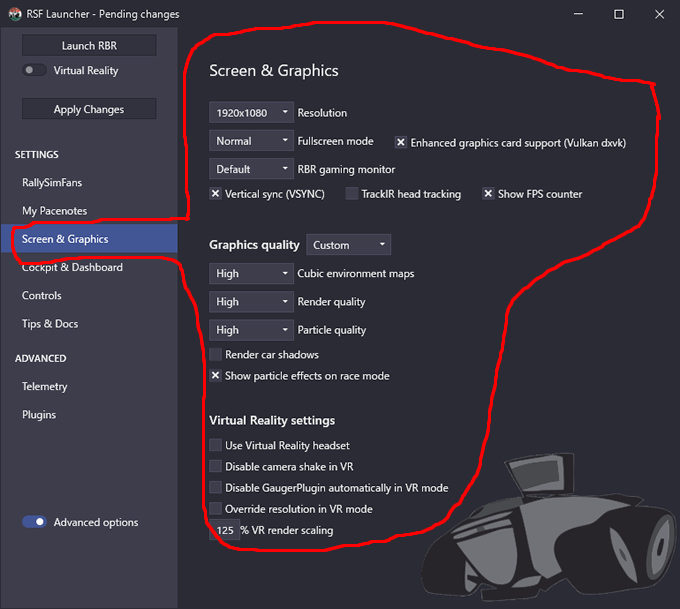Open the Graphics quality Custom dropdown
This screenshot has width=680, height=609.
coord(349,245)
